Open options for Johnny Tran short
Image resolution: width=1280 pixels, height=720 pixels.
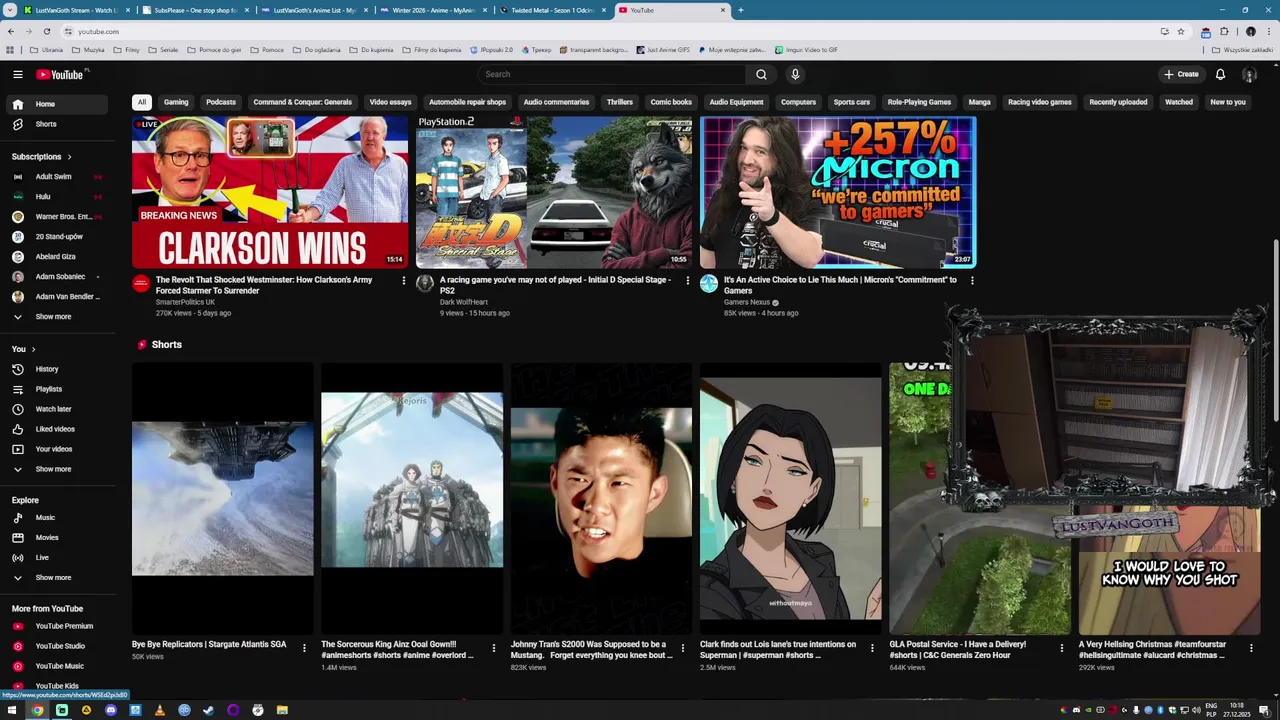[x=683, y=648]
